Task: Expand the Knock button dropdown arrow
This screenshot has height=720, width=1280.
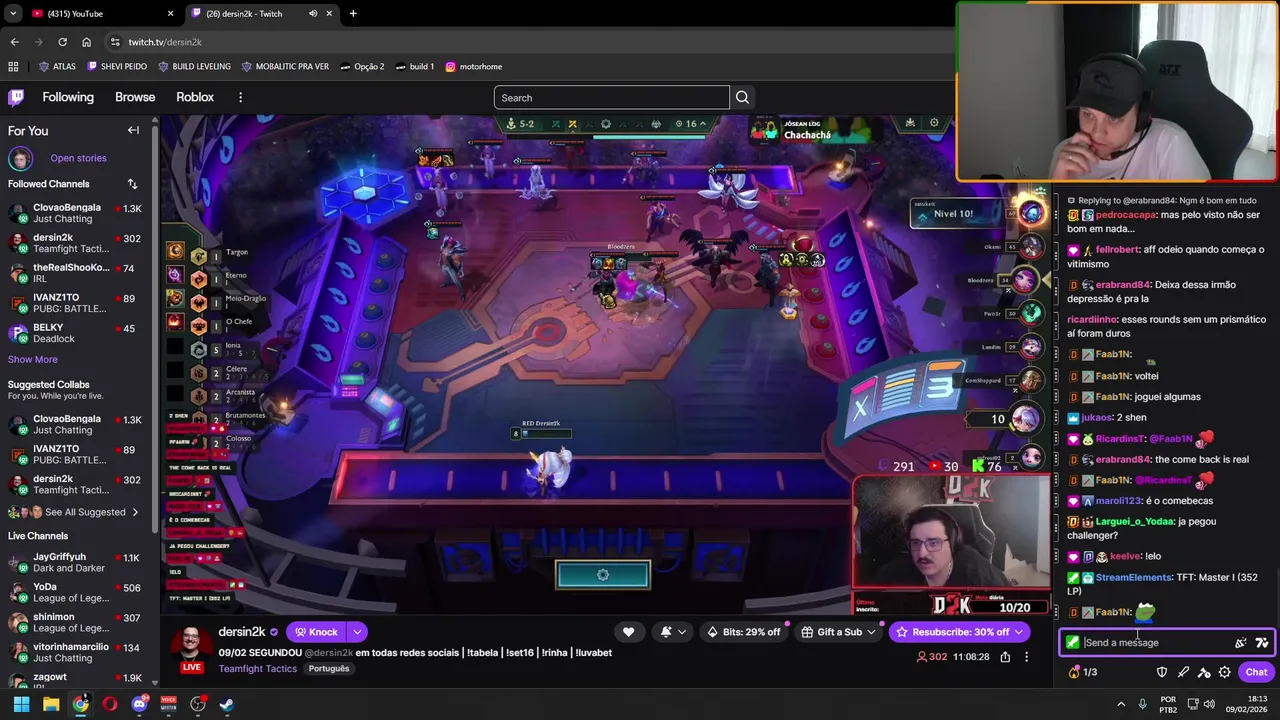Action: pos(357,632)
